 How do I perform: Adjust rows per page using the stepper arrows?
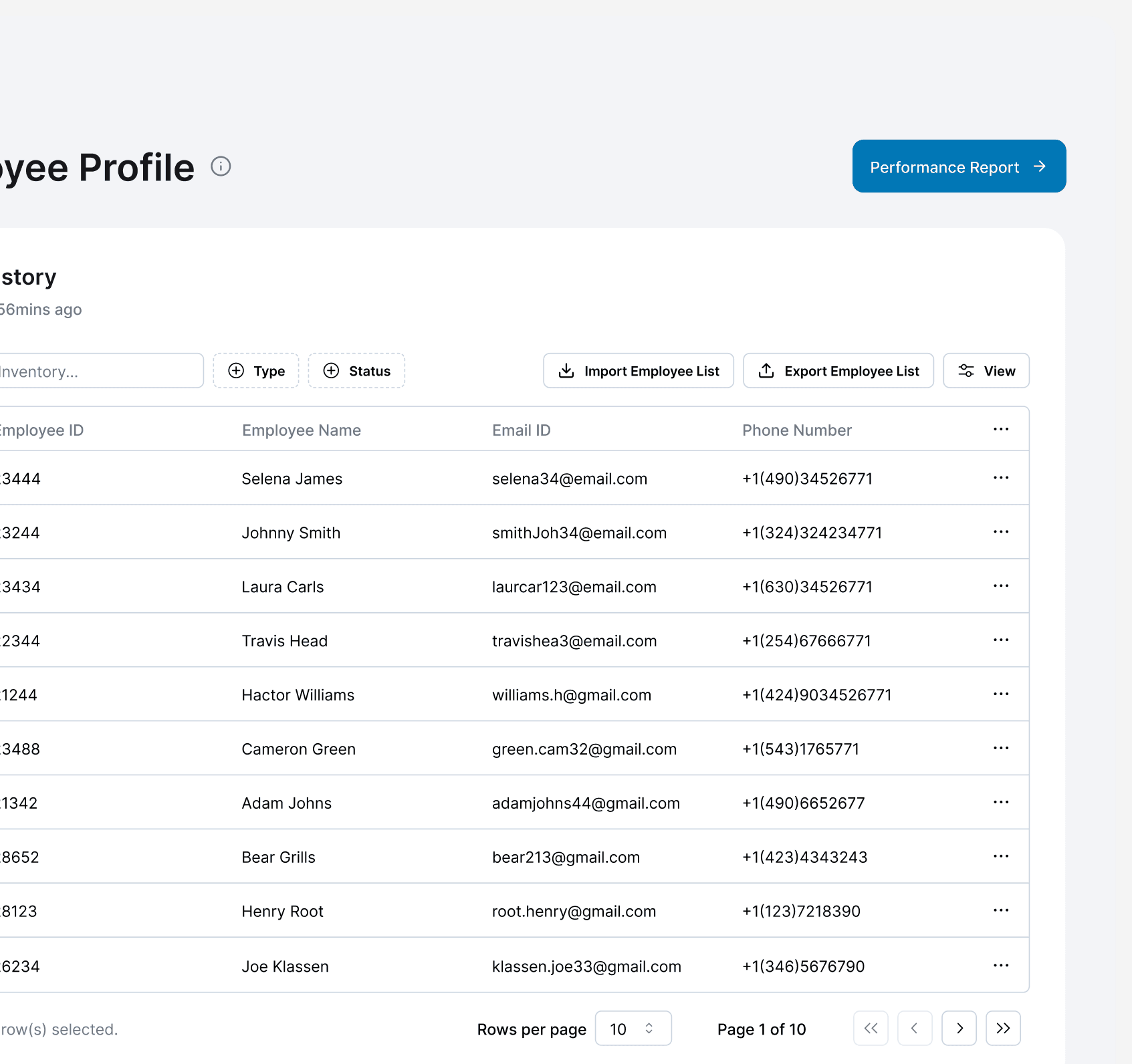coord(648,1029)
